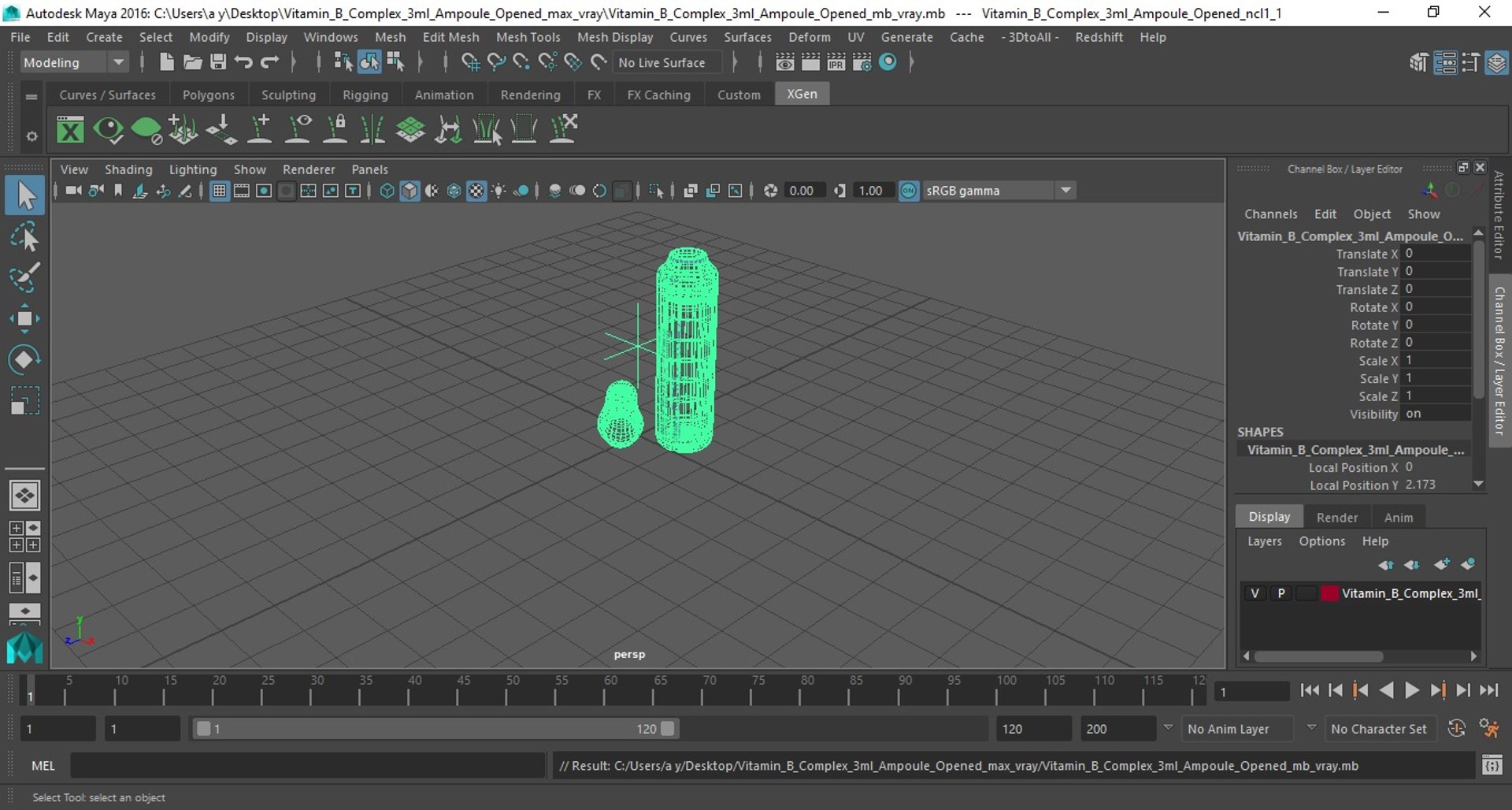Open the Channels menu in Channel Box
Viewport: 1512px width, 810px height.
[x=1270, y=214]
